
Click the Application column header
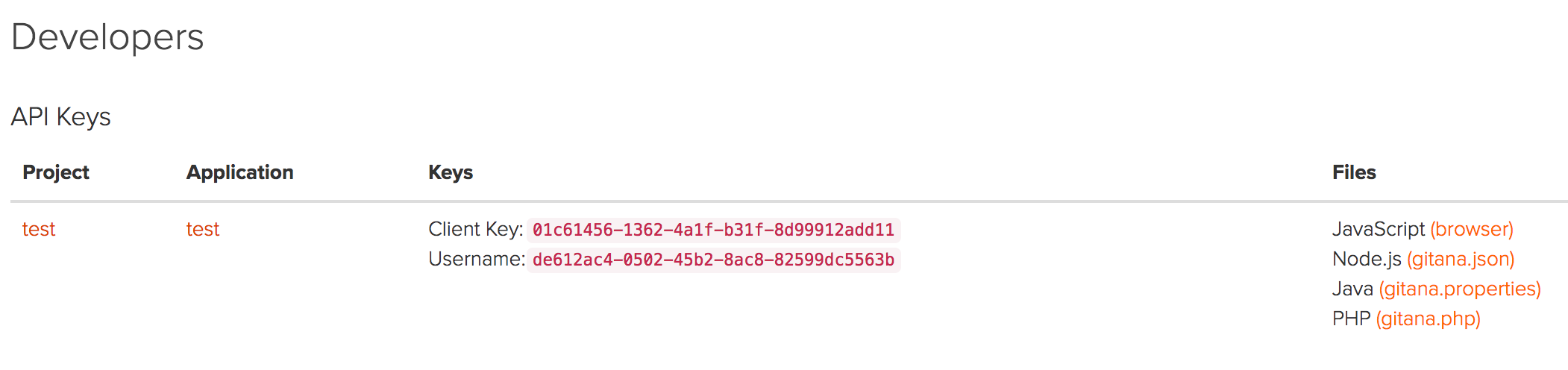[x=239, y=172]
